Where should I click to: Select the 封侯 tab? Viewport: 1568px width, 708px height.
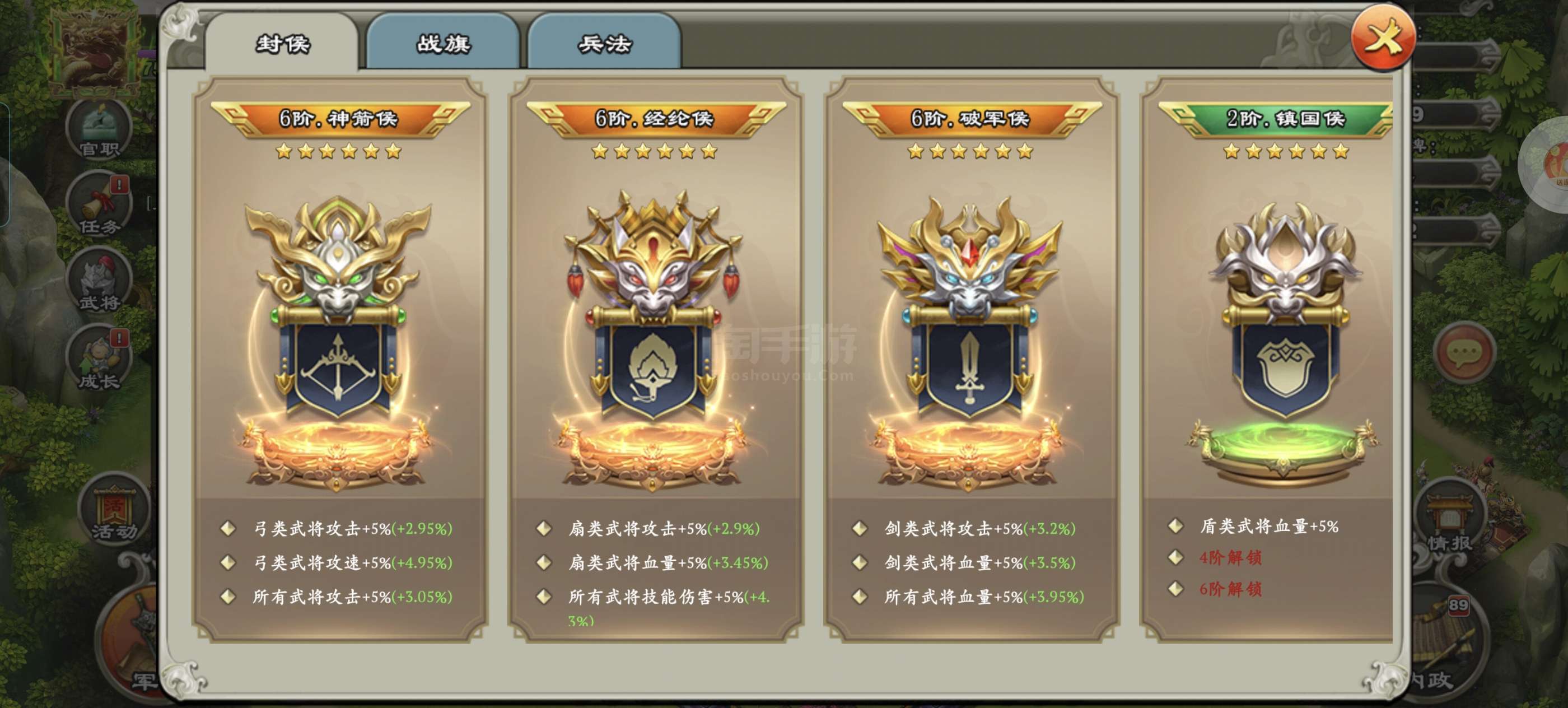click(282, 43)
